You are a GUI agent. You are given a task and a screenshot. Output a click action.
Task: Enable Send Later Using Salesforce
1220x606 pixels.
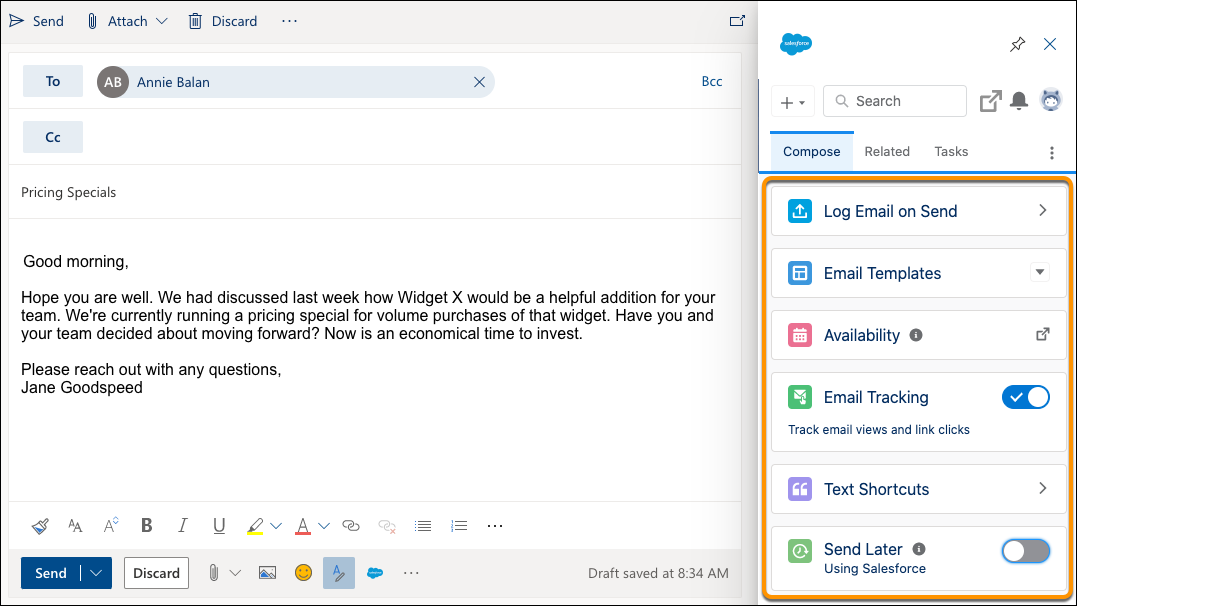pyautogui.click(x=1026, y=550)
